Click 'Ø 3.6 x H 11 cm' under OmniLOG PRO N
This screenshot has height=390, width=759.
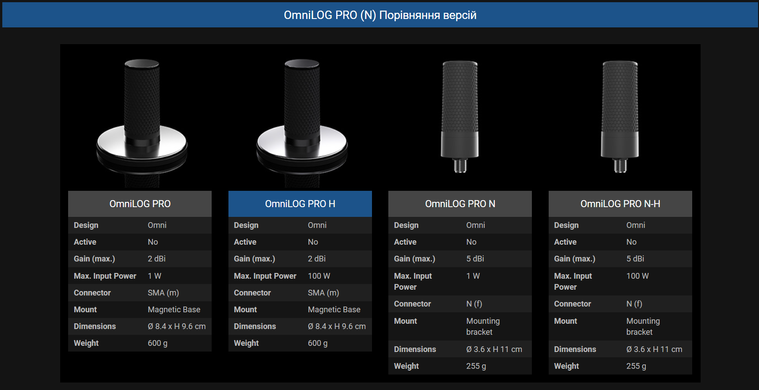coord(494,349)
